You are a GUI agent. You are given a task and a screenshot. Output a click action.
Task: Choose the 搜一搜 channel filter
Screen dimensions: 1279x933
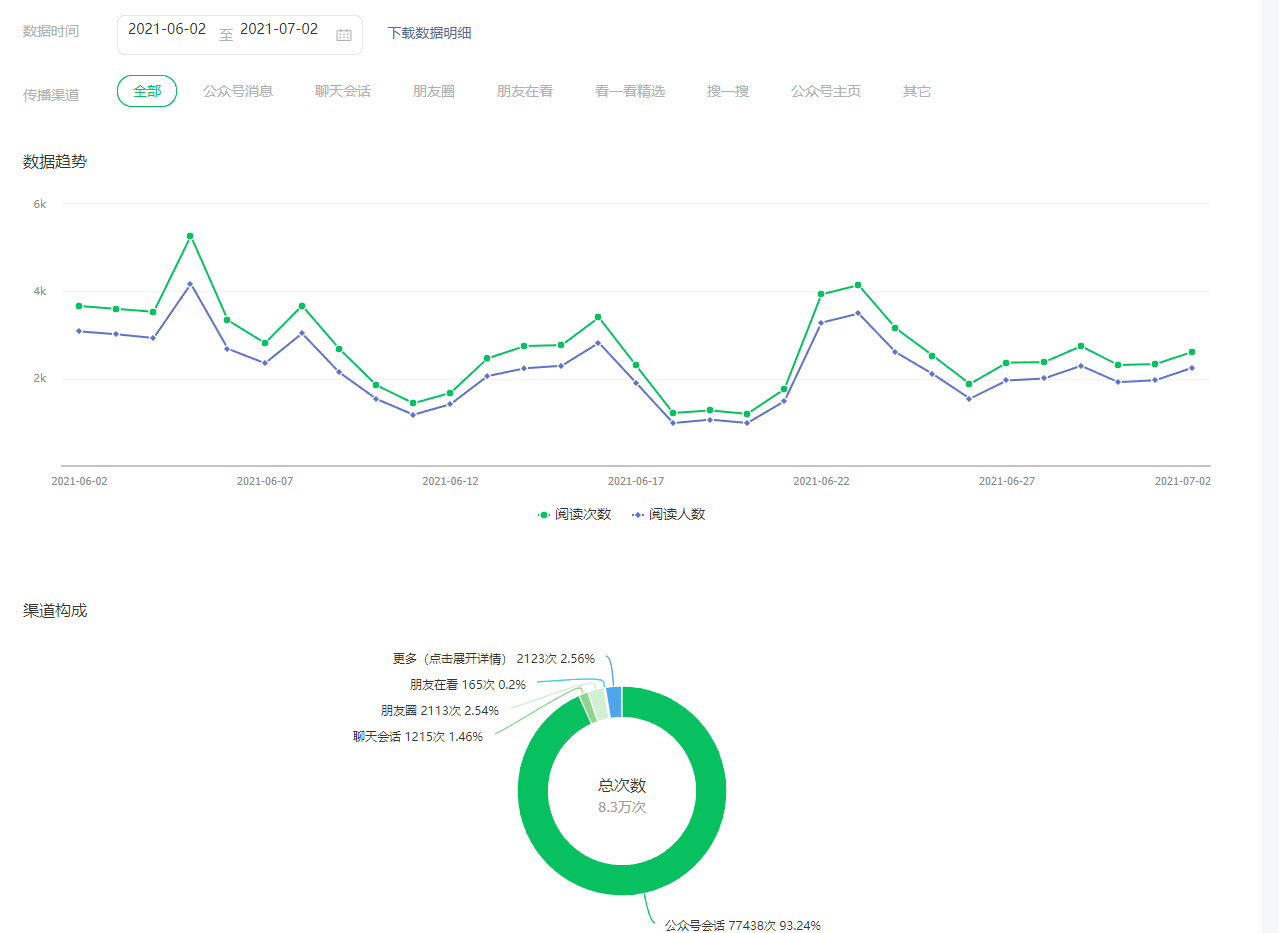pyautogui.click(x=728, y=91)
